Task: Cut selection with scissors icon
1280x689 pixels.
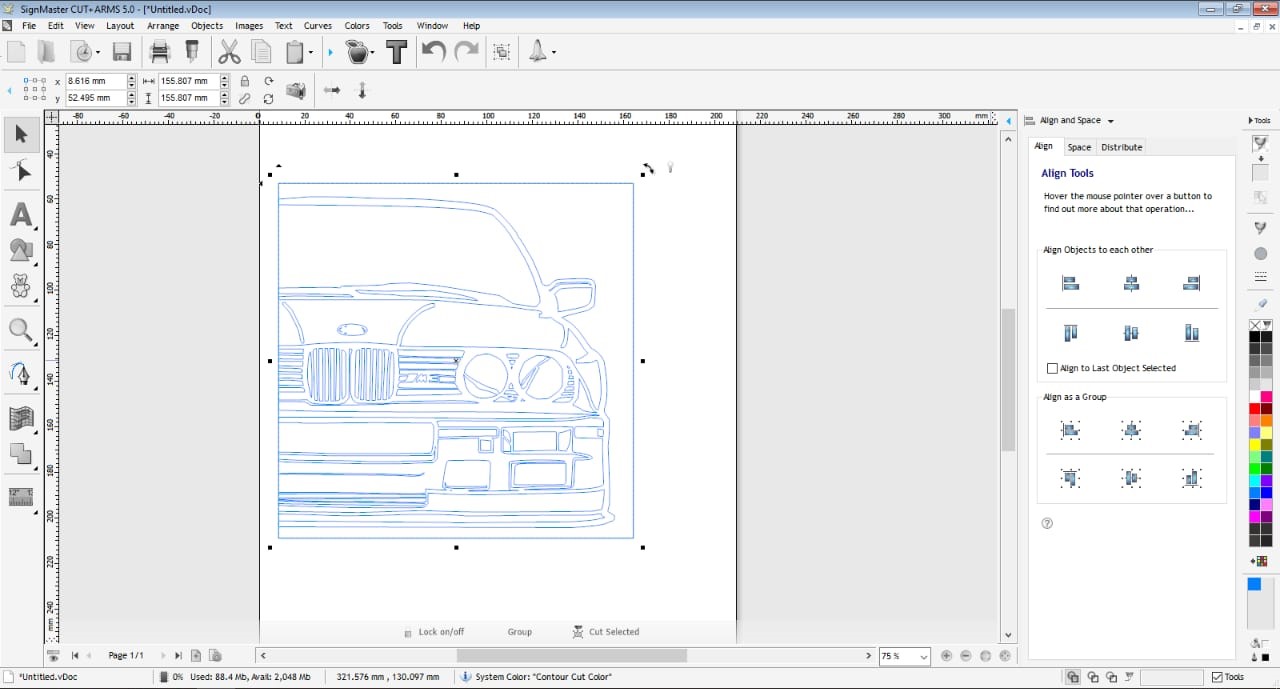Action: [229, 52]
